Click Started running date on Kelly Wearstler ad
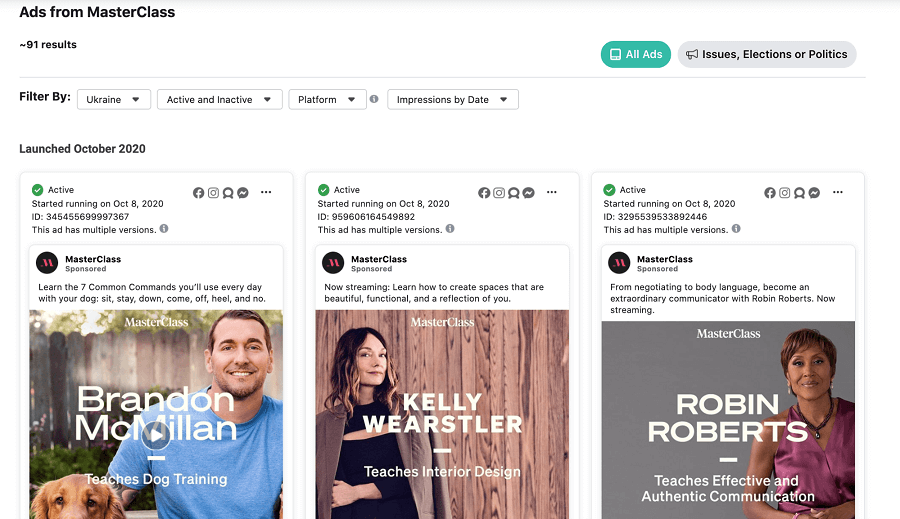The width and height of the screenshot is (900, 519). [383, 203]
